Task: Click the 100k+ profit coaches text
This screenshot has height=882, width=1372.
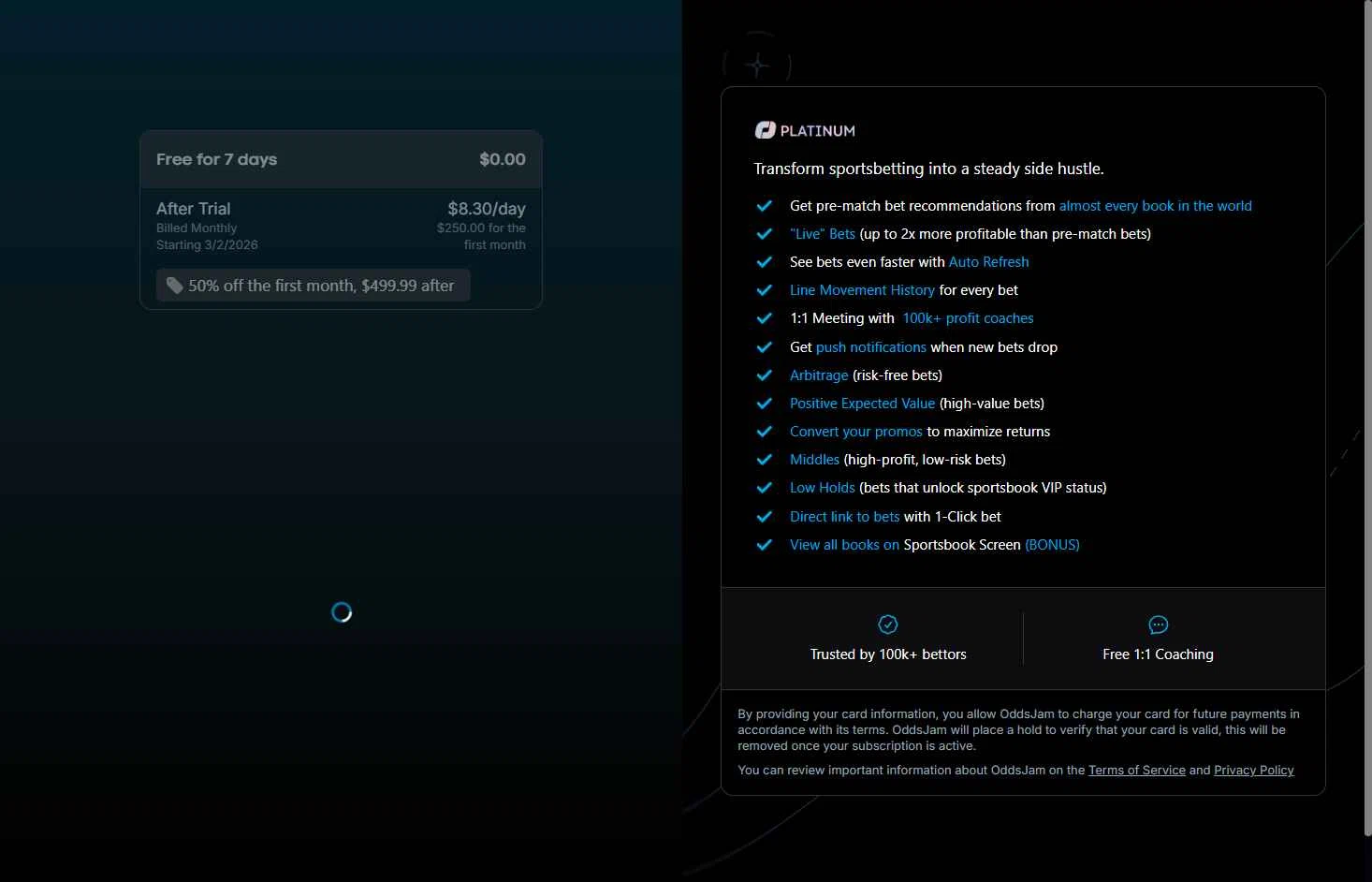Action: click(968, 318)
